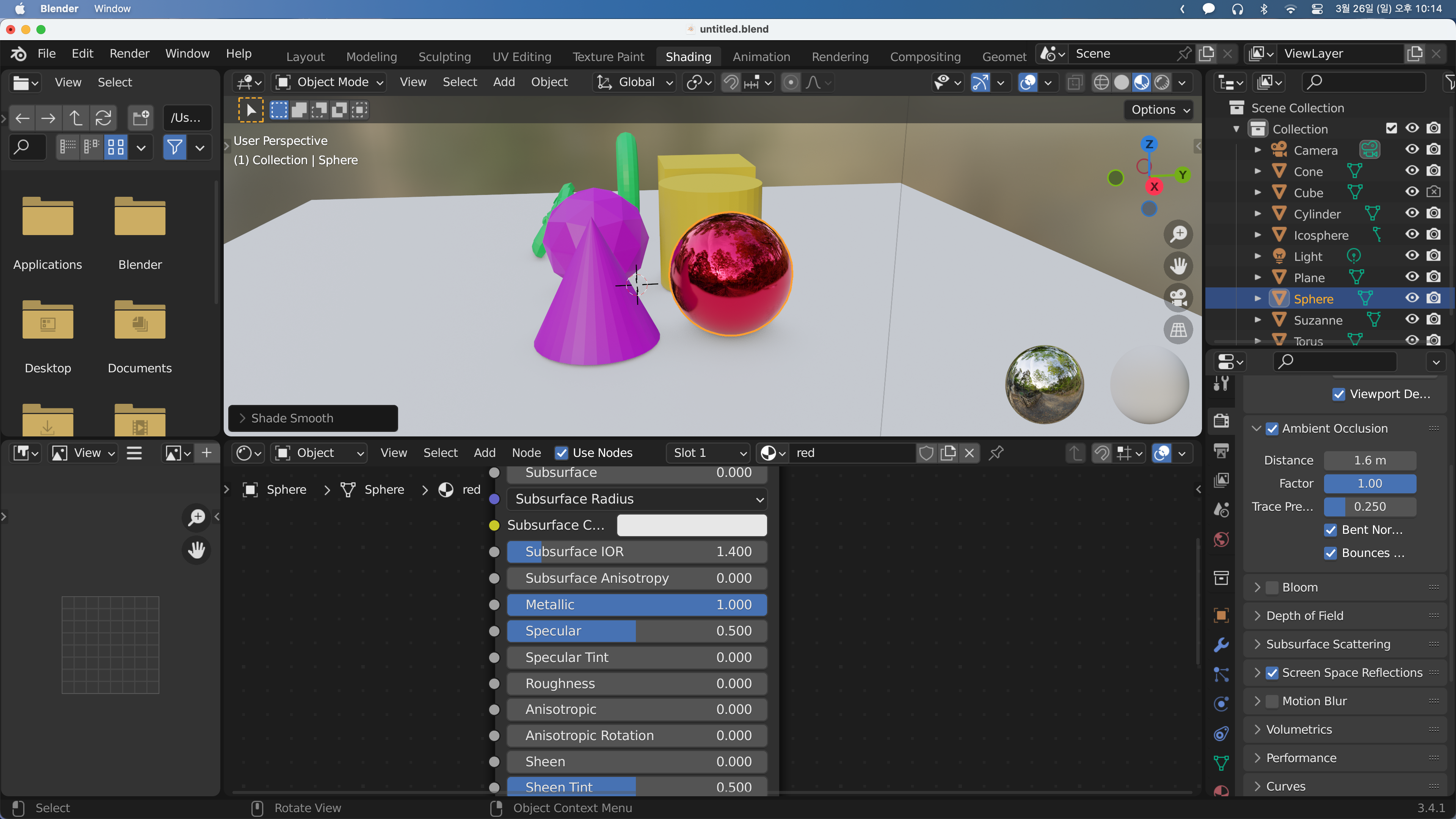Click the Subsurface Color white swatch

click(x=692, y=525)
